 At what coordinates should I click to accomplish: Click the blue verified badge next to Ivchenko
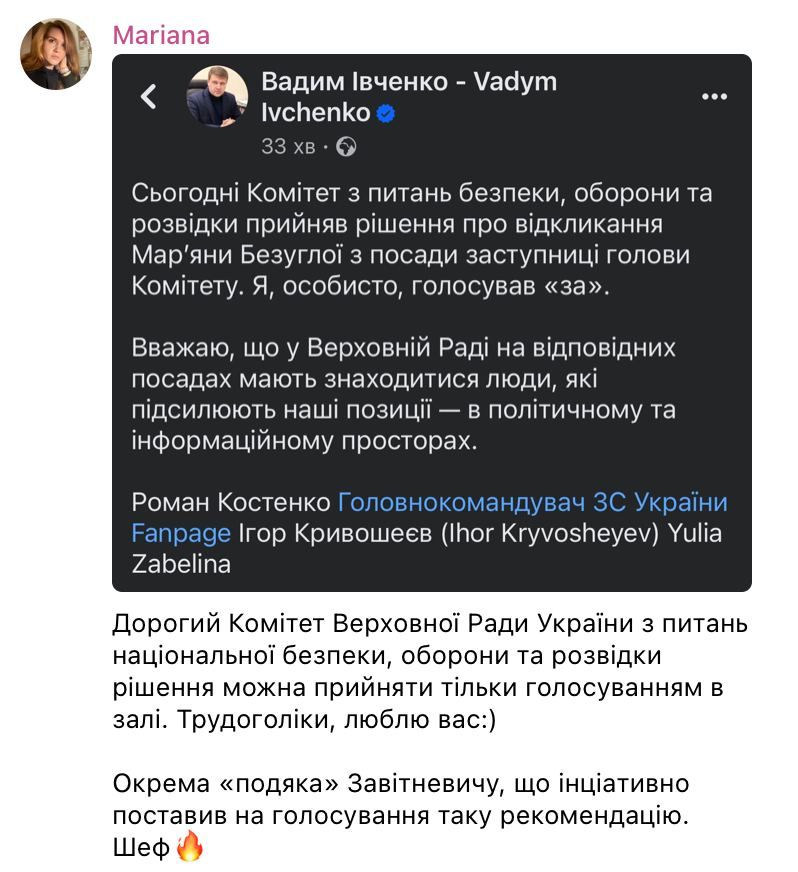[x=387, y=114]
